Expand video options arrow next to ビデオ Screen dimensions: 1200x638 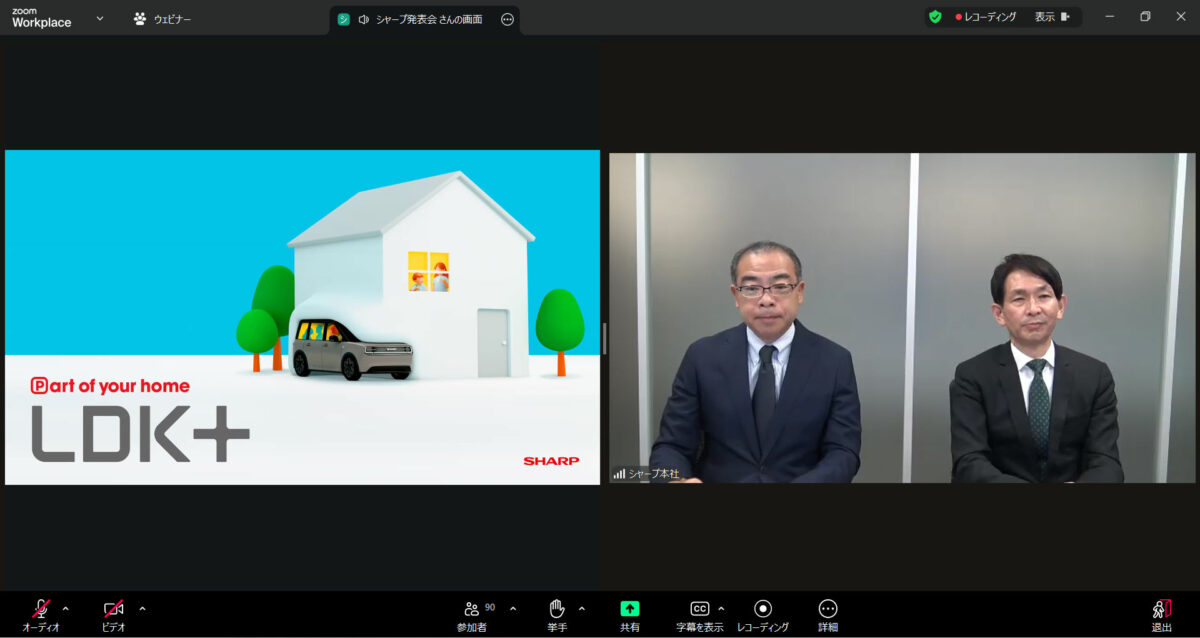tap(142, 608)
